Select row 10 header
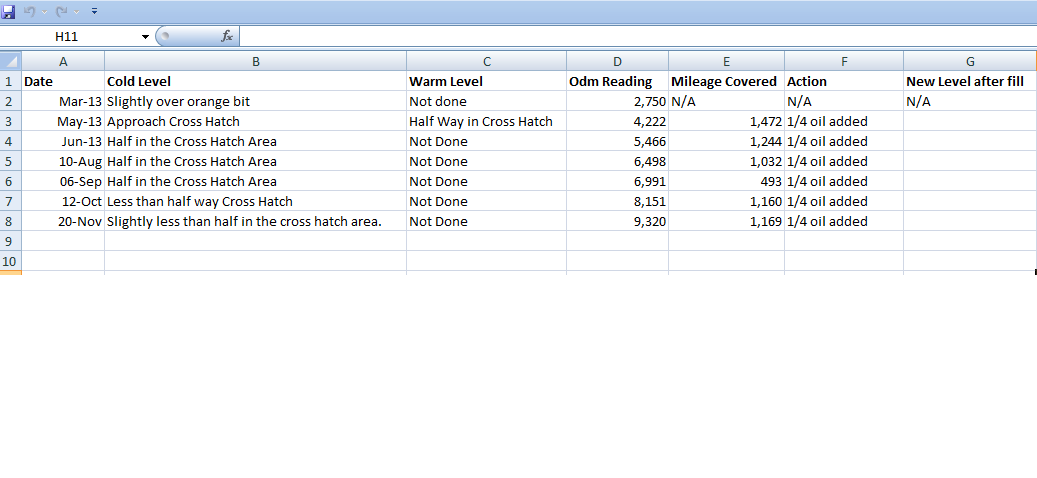The image size is (1037, 478). point(11,261)
